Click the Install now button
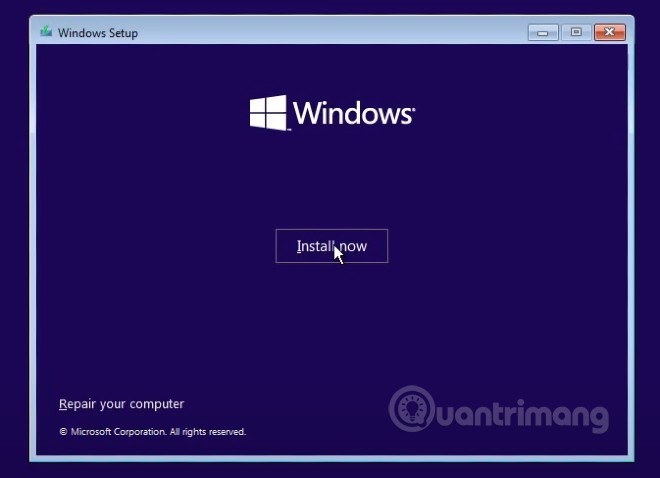Image resolution: width=660 pixels, height=478 pixels. pyautogui.click(x=331, y=246)
